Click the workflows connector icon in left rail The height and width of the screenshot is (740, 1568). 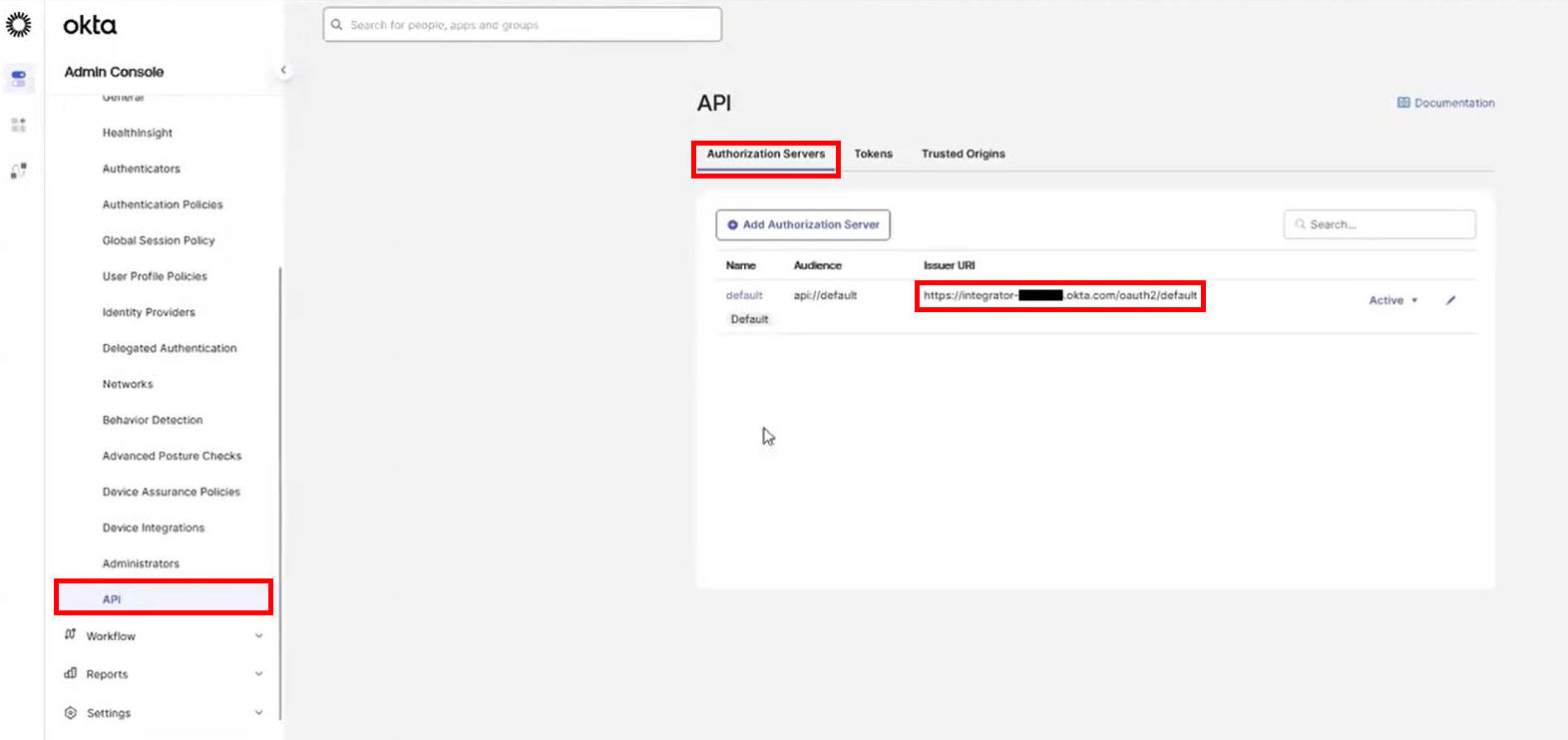(x=19, y=172)
